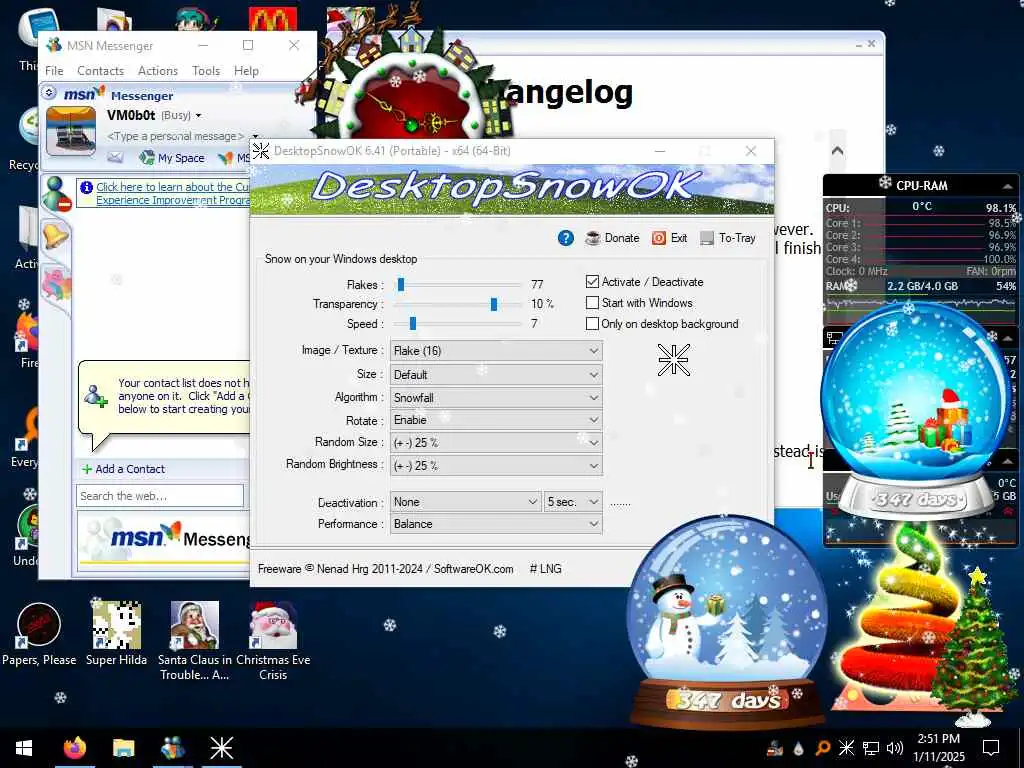Viewport: 1024px width, 768px height.
Task: Open My Space in MSN Messenger
Action: pos(172,157)
